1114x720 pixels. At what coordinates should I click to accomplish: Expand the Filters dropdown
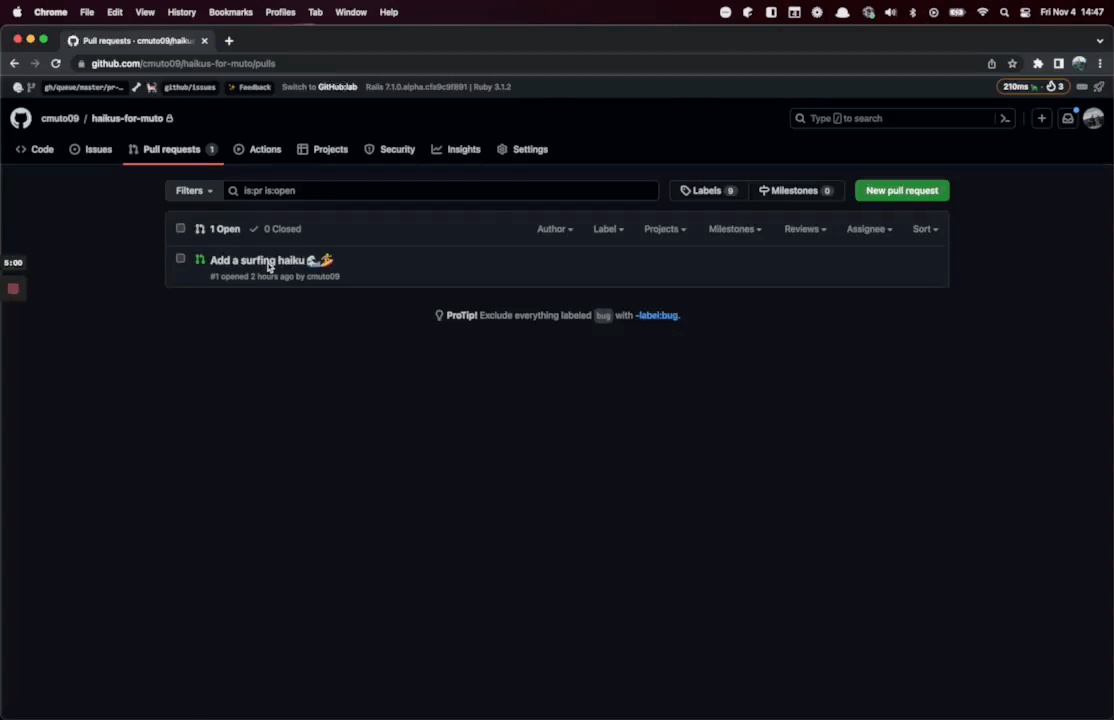tap(194, 190)
